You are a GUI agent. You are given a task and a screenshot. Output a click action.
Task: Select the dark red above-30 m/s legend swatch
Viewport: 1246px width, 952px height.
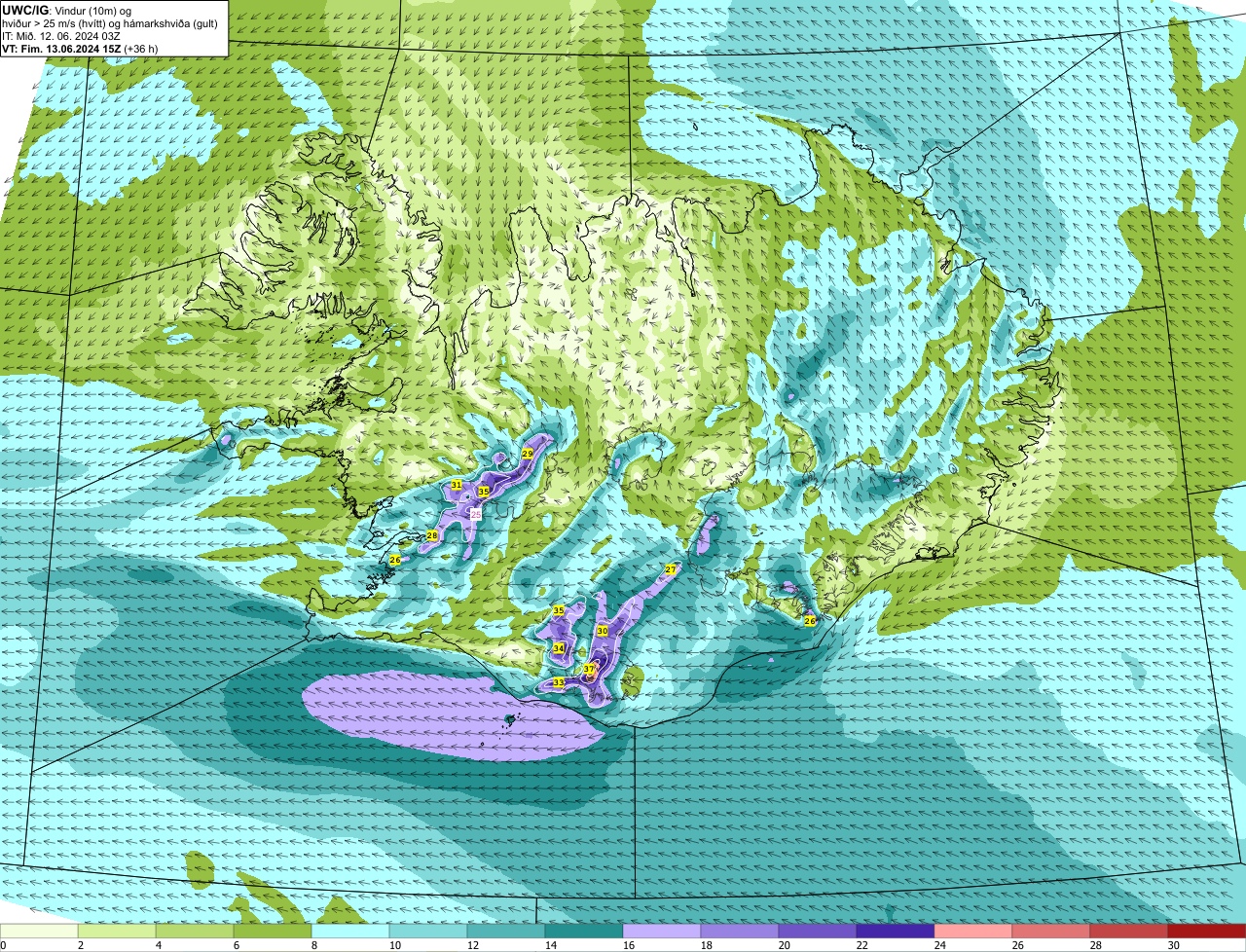pyautogui.click(x=1207, y=931)
